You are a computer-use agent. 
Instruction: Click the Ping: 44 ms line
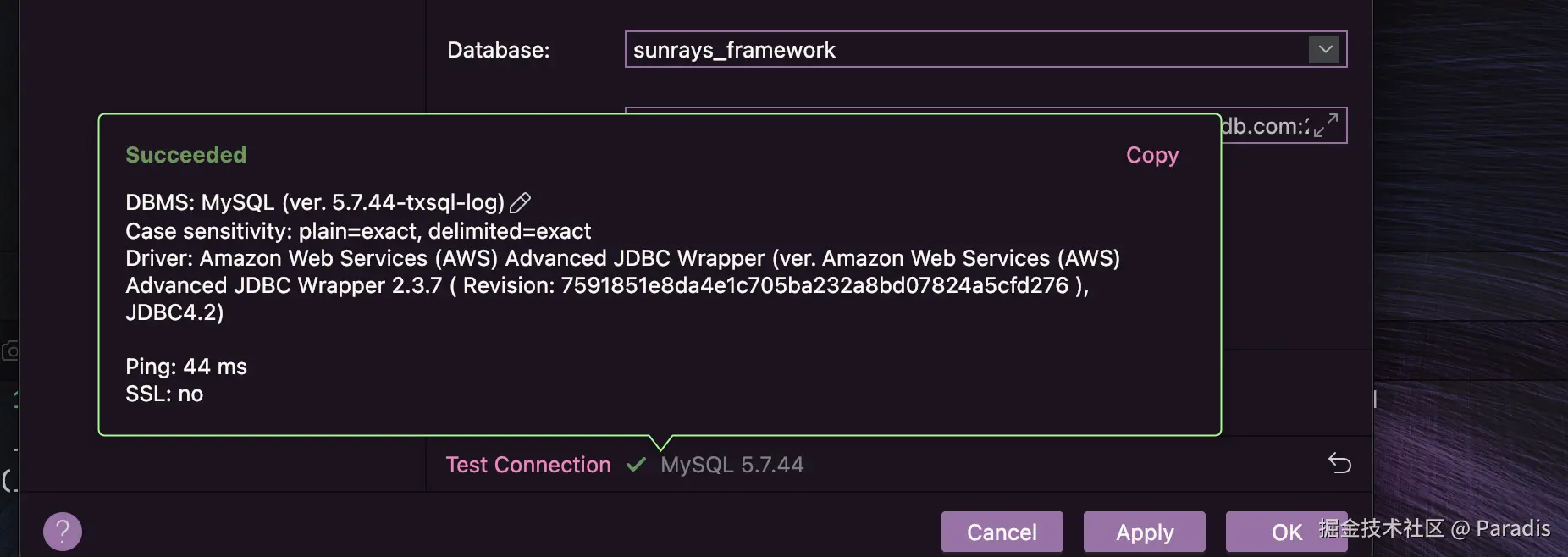[x=186, y=367]
